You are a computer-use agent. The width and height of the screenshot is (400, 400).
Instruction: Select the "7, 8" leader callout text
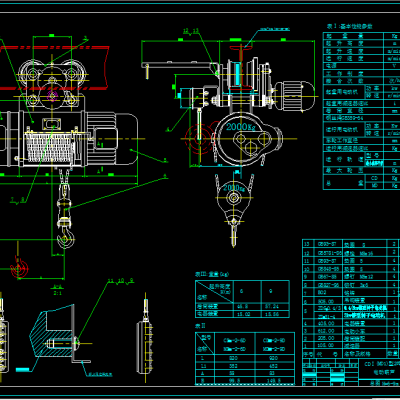[x=18, y=200]
